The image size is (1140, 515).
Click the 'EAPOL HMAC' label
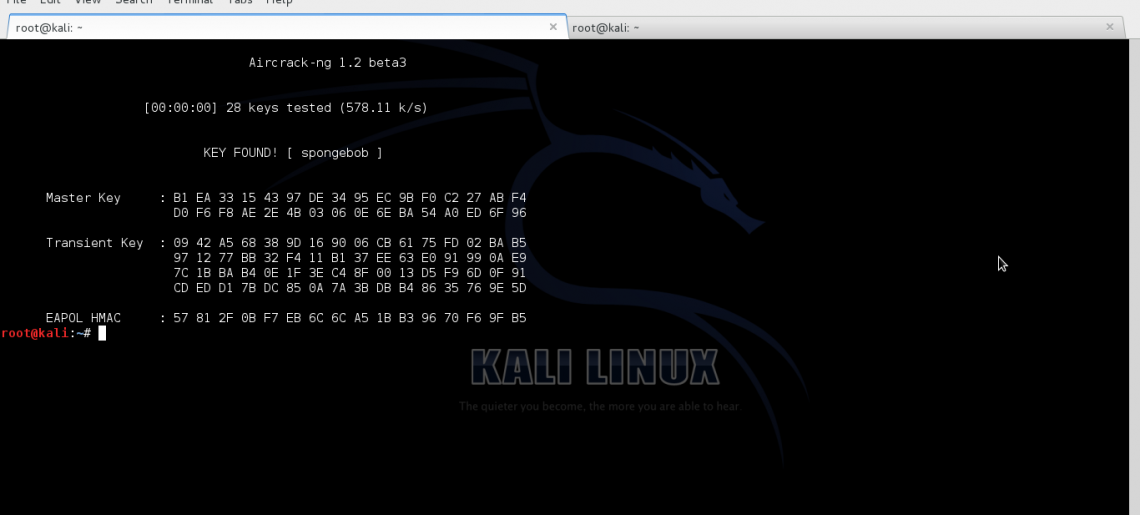83,318
